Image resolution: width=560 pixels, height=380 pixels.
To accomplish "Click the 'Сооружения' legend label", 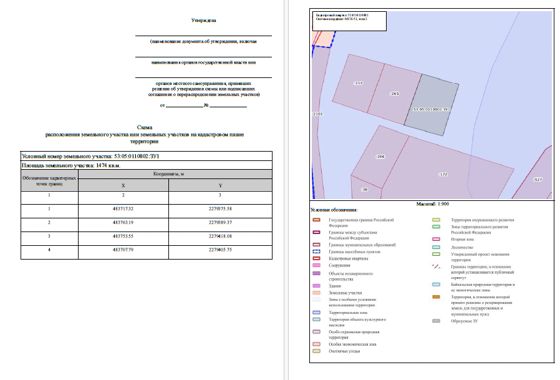I will tap(339, 265).
